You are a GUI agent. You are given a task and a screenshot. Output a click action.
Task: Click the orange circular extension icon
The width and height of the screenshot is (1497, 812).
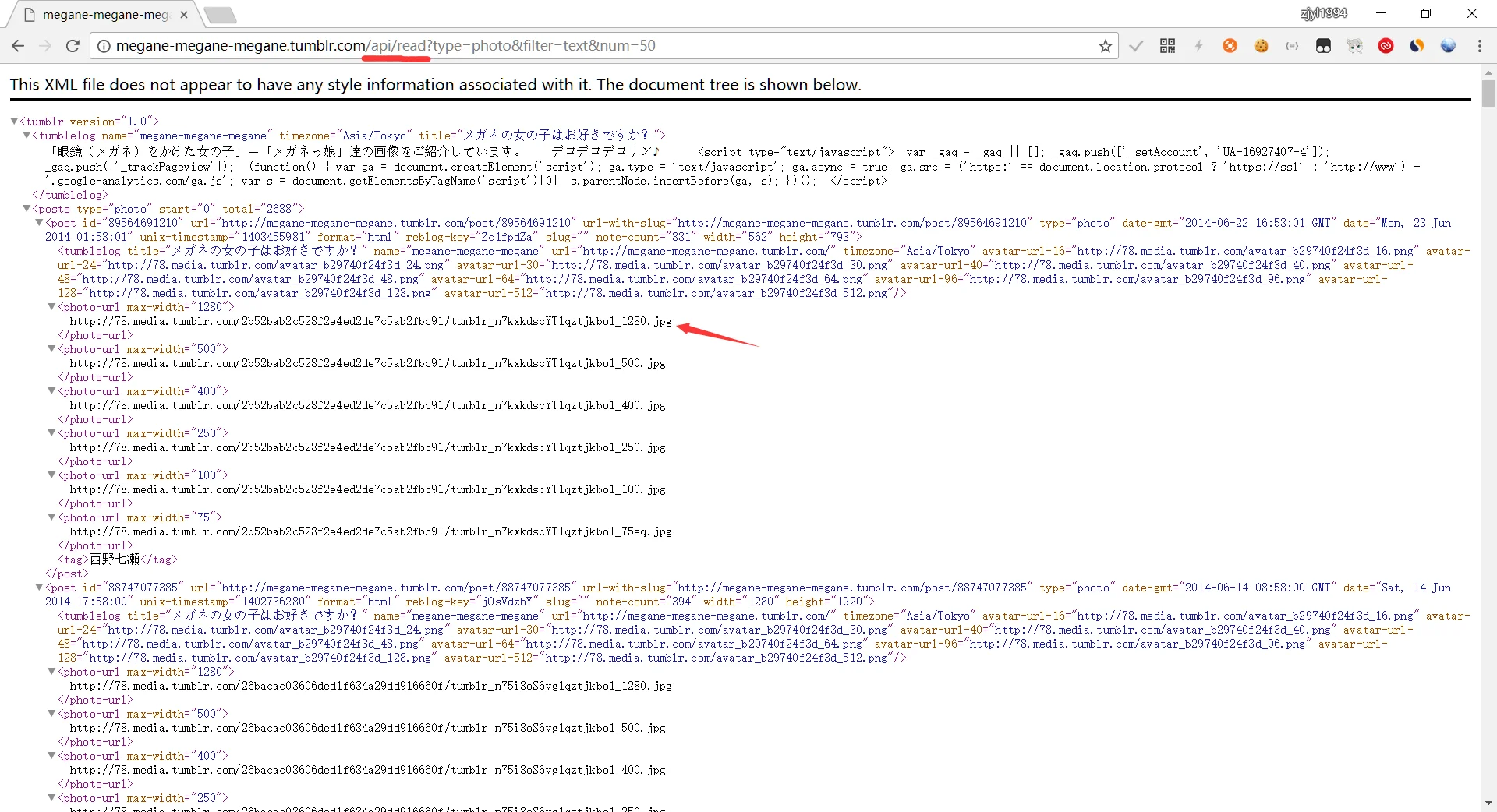[x=1230, y=46]
